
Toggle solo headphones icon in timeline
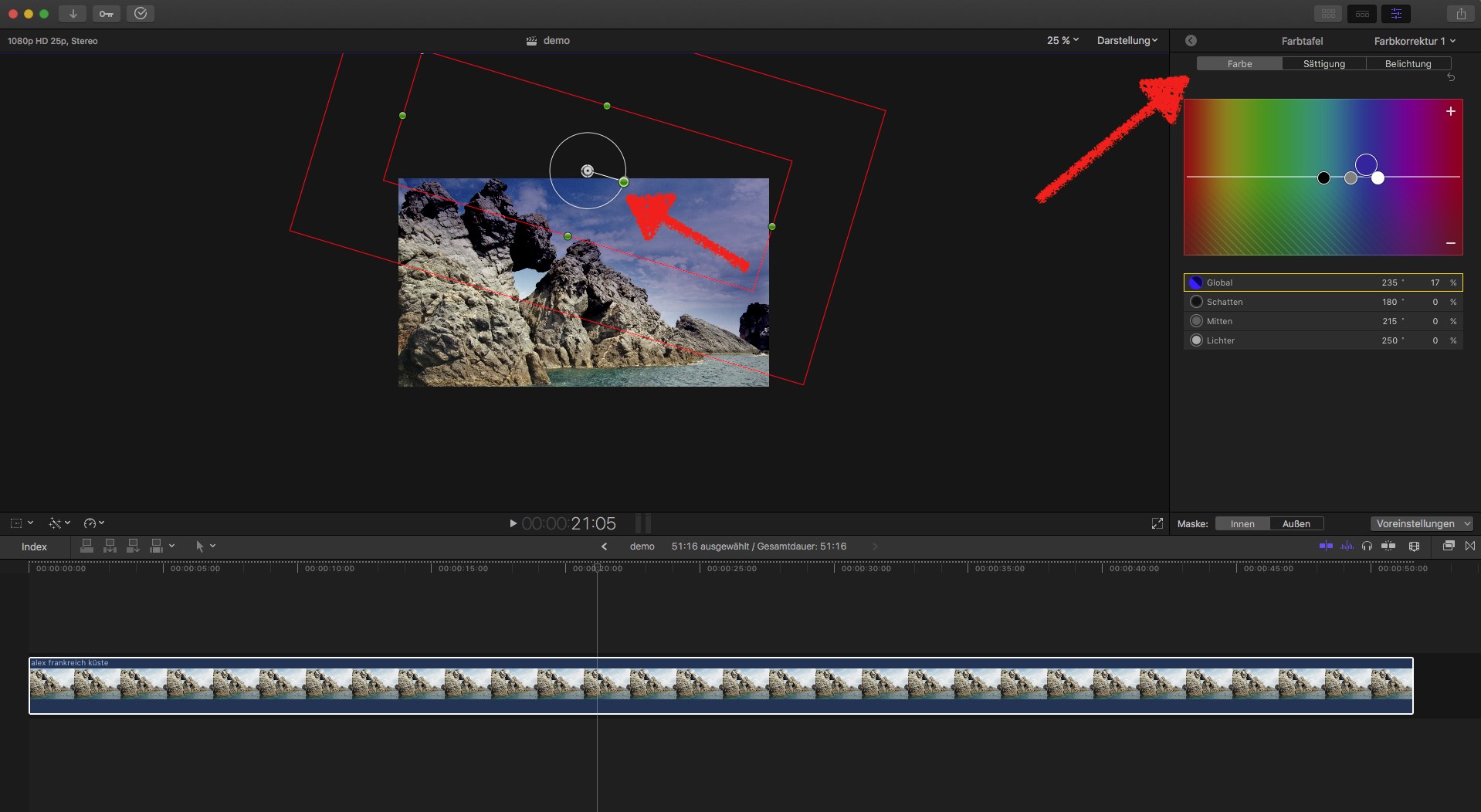pos(1367,546)
